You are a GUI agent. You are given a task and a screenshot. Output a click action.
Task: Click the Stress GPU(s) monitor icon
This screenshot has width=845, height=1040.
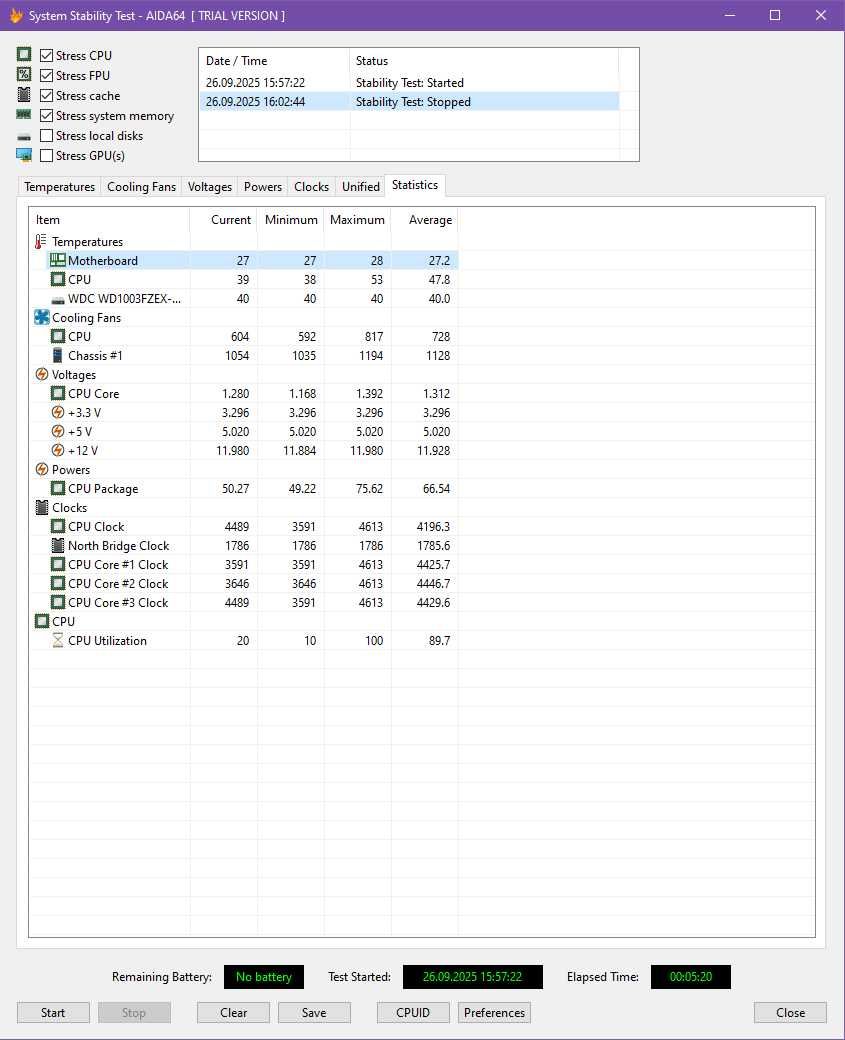pos(24,155)
